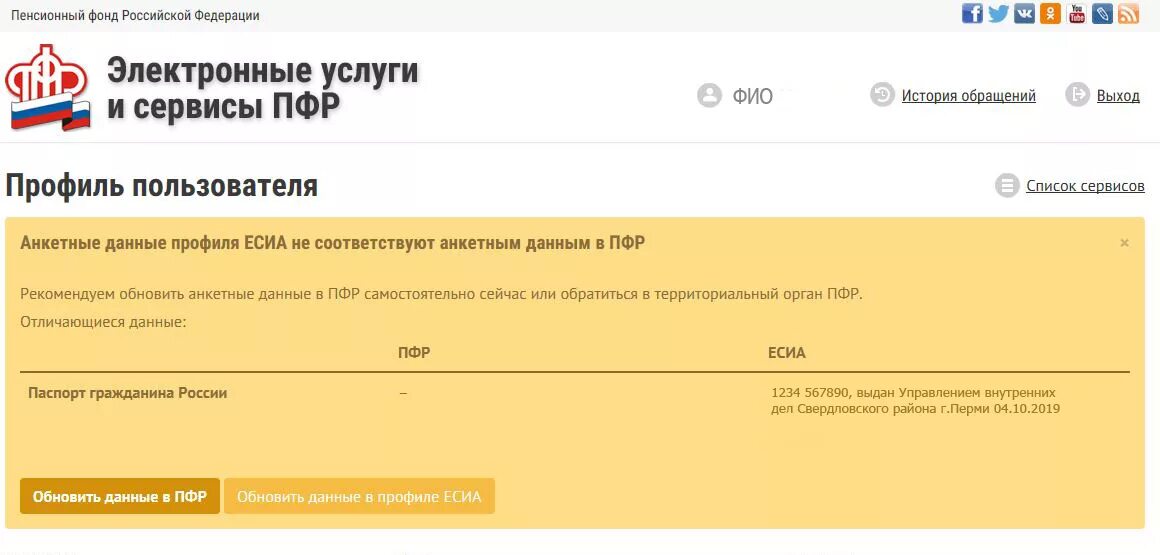The width and height of the screenshot is (1160, 555).
Task: Click the services list icon
Action: point(1007,185)
